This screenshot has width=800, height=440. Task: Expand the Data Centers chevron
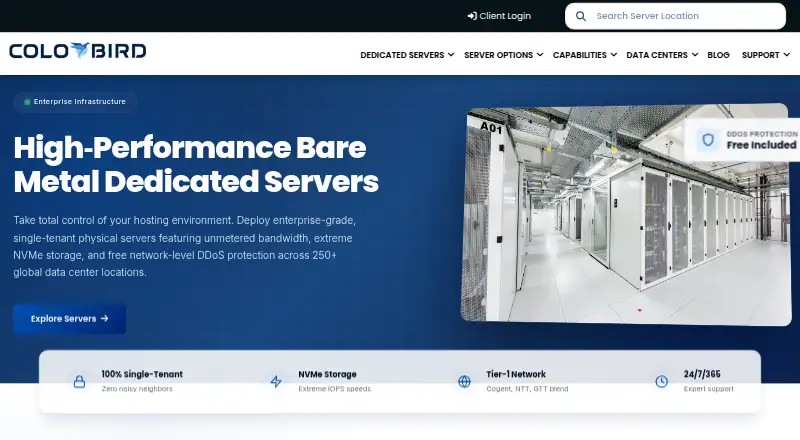(x=695, y=55)
